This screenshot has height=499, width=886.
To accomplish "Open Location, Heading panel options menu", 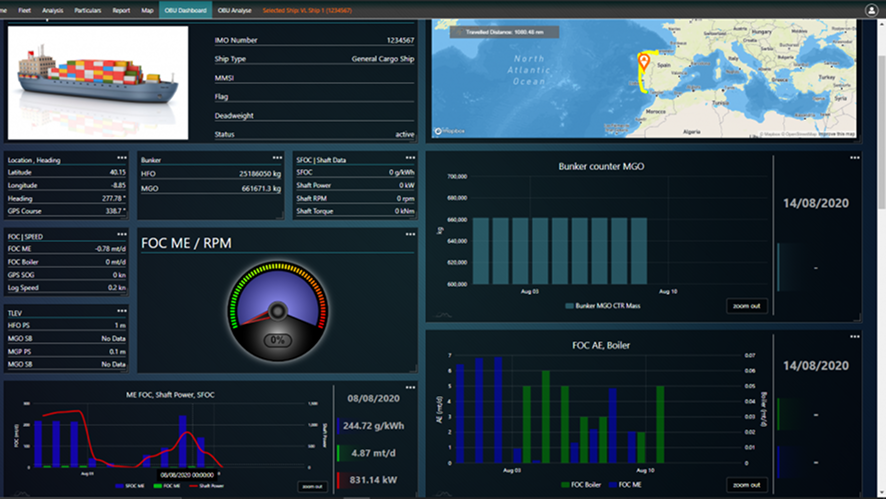I will 121,158.
